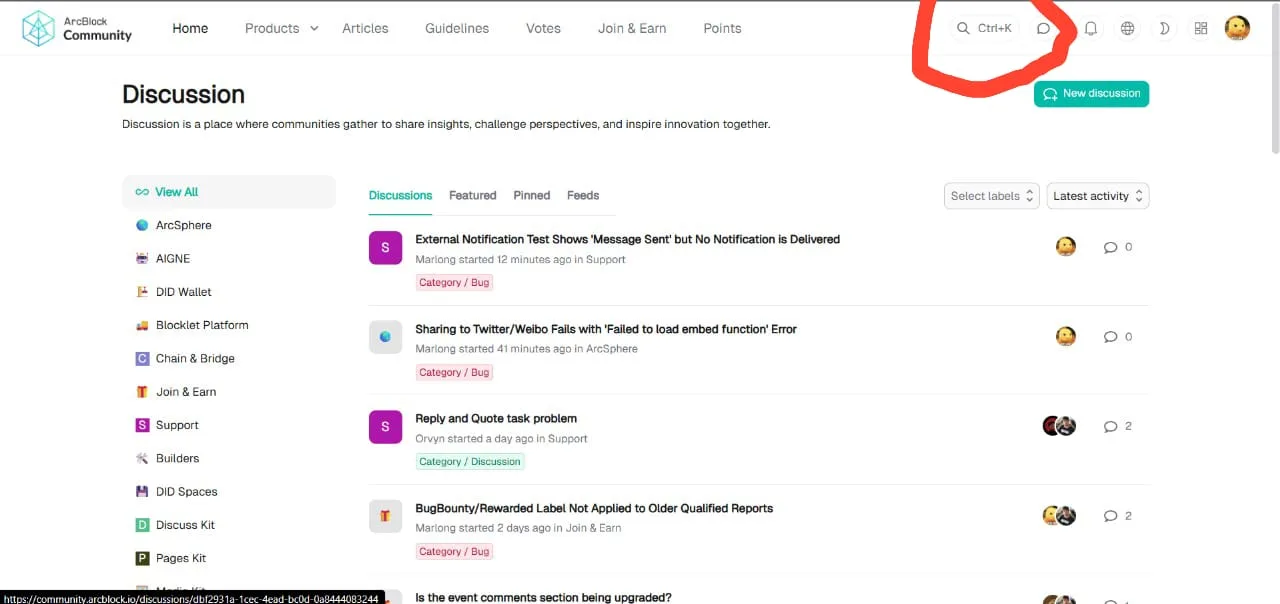The height and width of the screenshot is (604, 1280).
Task: Click the Chain & Bridge board icon
Action: coord(142,358)
